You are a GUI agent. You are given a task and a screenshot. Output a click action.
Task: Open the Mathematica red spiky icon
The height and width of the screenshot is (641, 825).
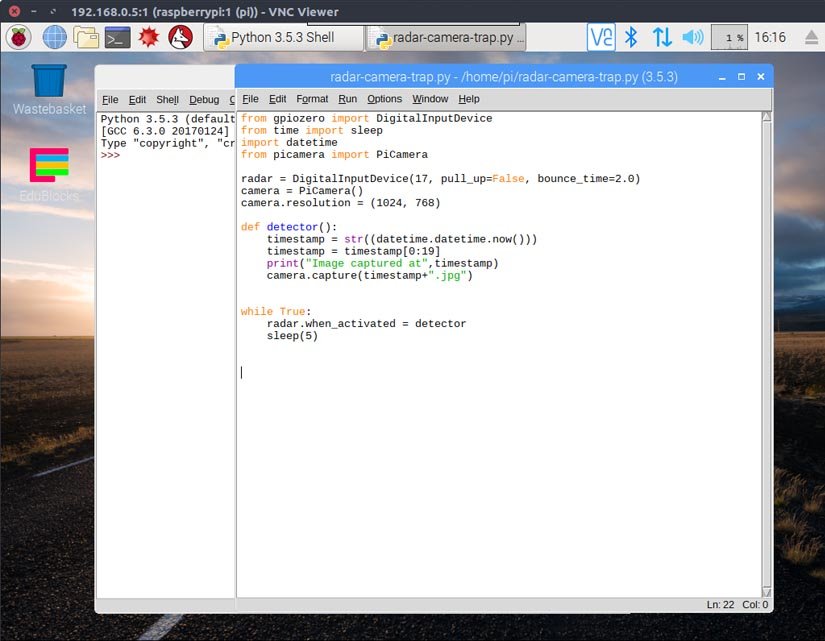coord(149,38)
